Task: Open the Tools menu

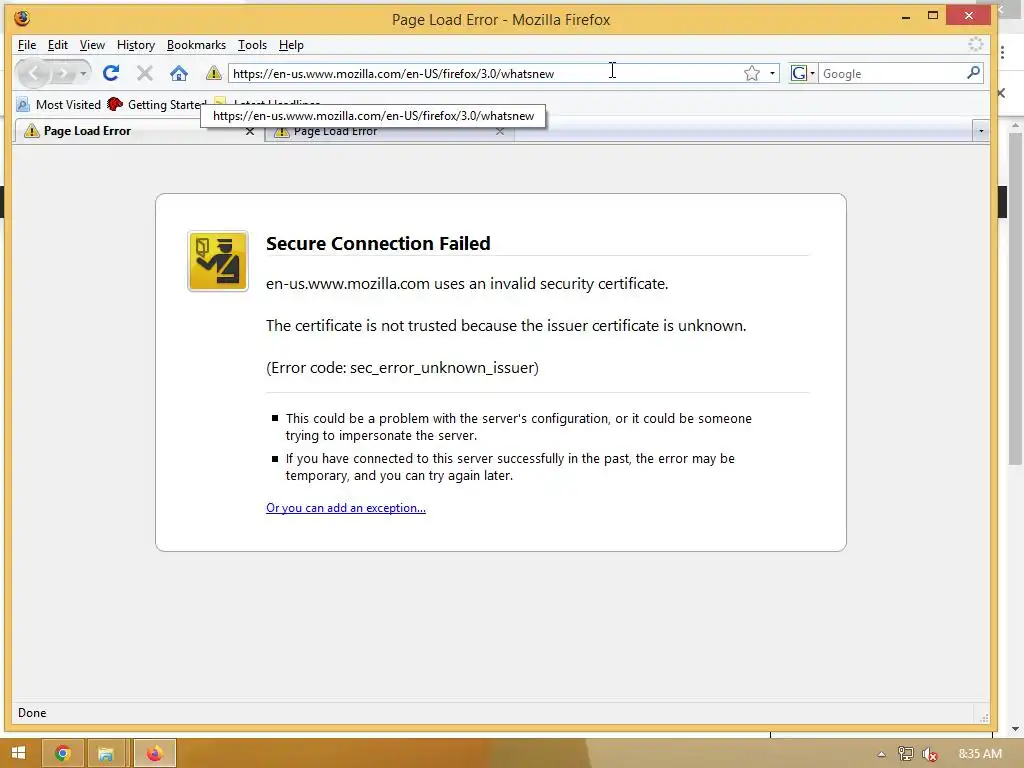Action: click(x=252, y=45)
